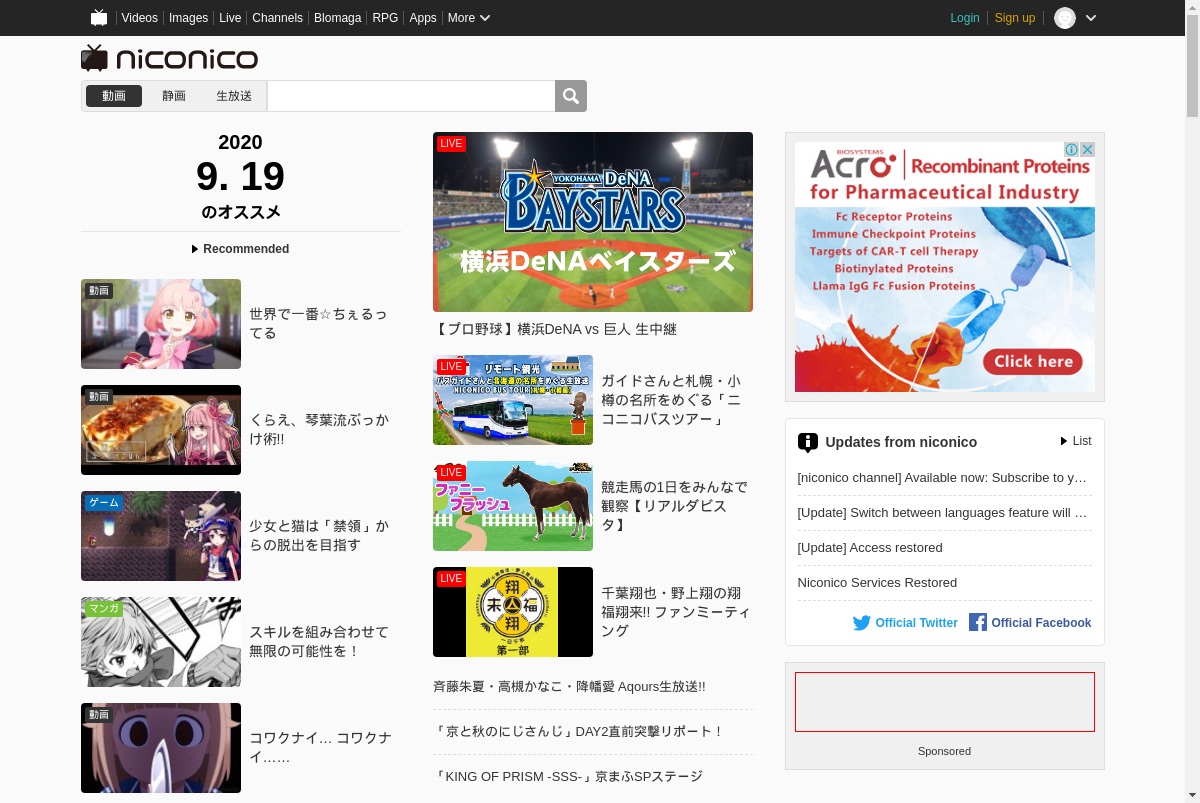The height and width of the screenshot is (803, 1200).
Task: Open the manga thumbnail with マンガ tag
Action: (x=161, y=642)
